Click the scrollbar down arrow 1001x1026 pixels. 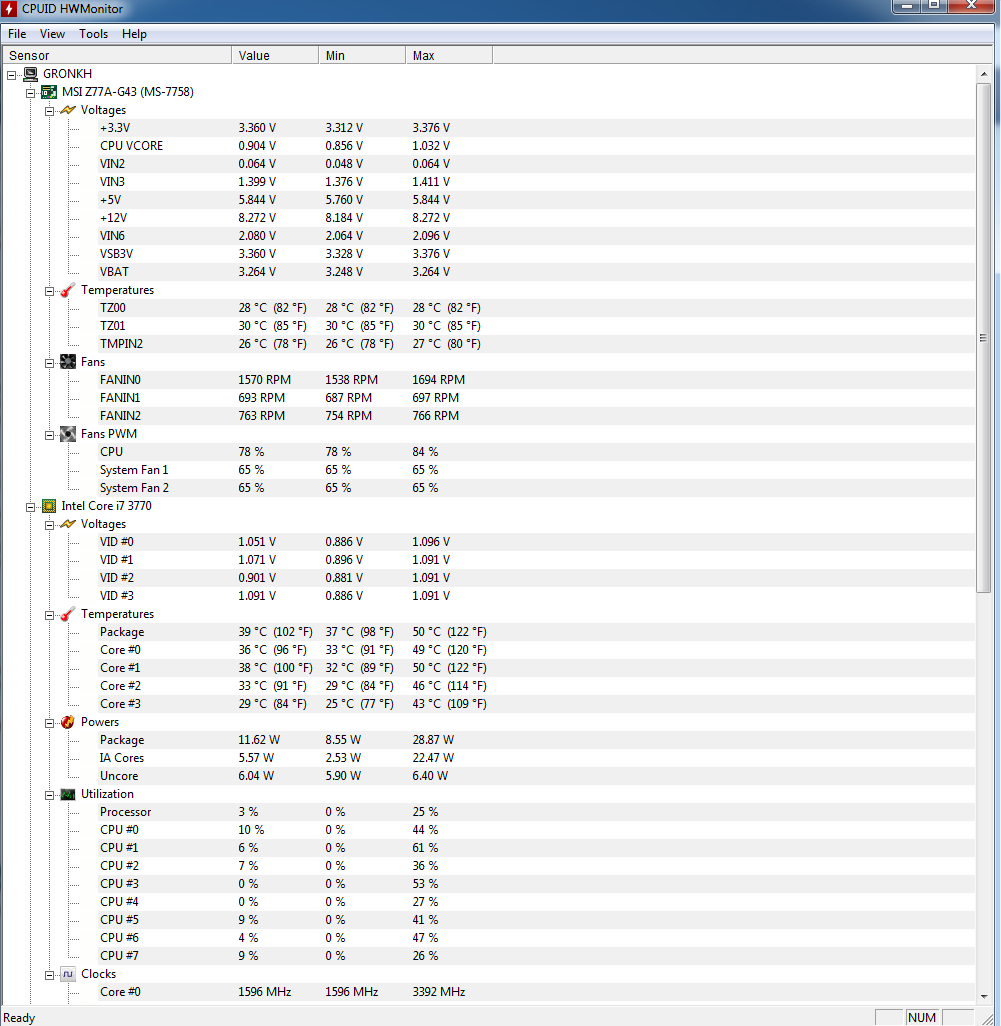click(984, 997)
